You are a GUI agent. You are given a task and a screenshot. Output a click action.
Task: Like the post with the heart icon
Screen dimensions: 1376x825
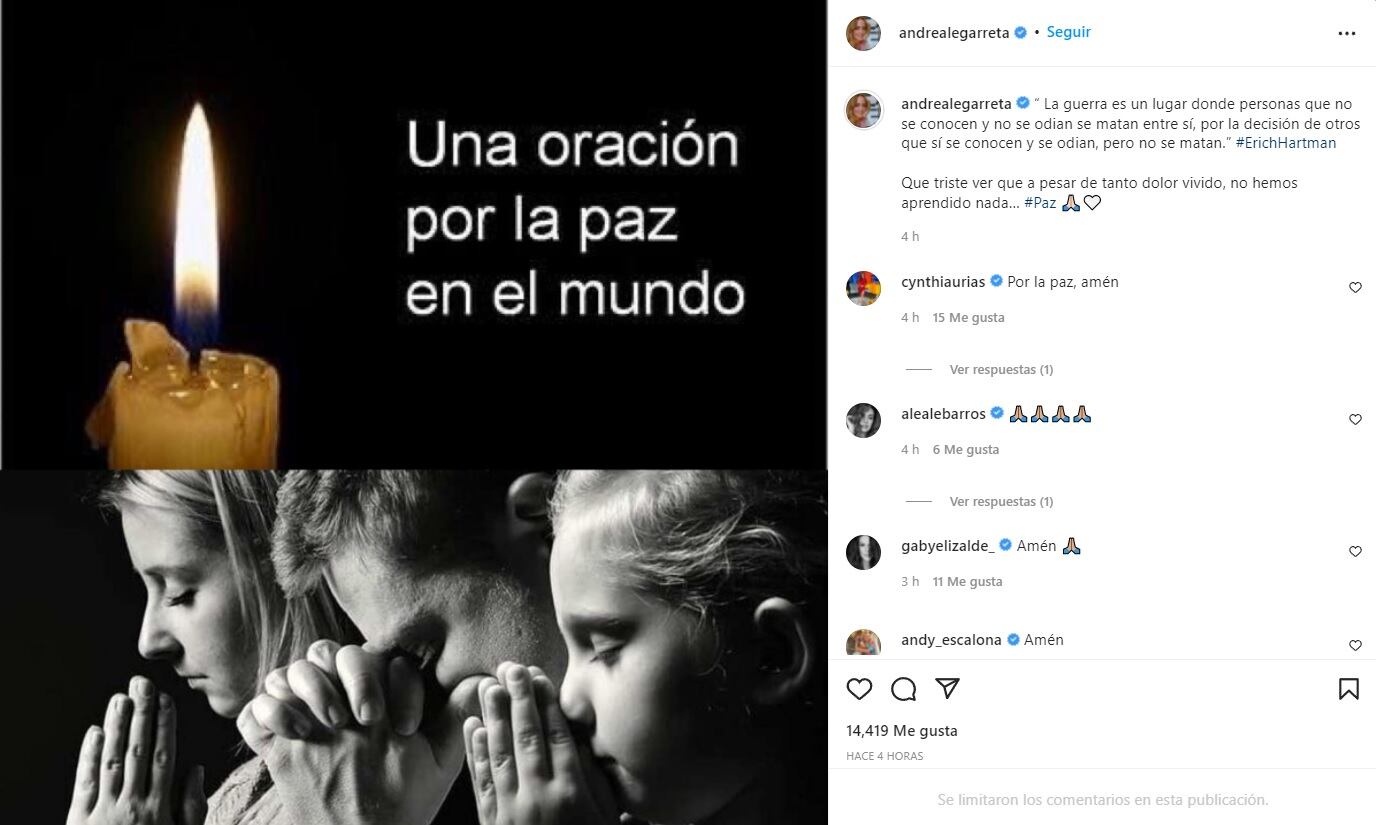pyautogui.click(x=859, y=689)
